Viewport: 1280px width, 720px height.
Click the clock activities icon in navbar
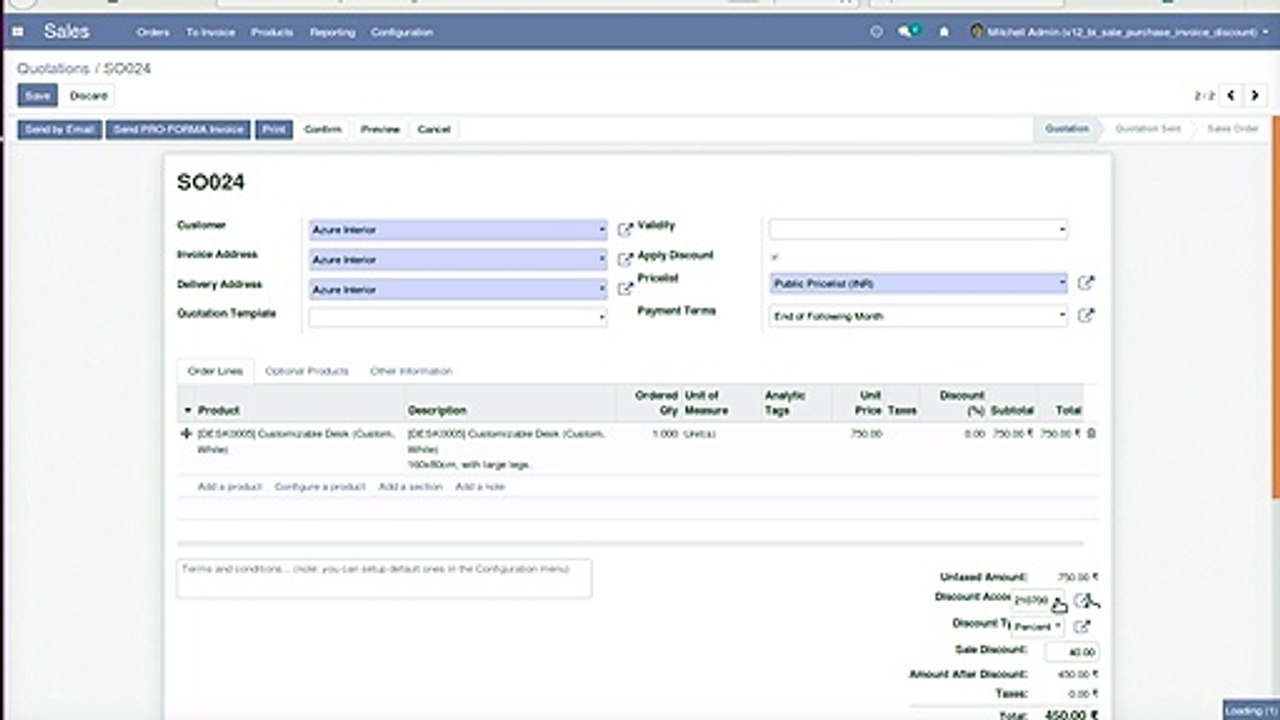(877, 32)
